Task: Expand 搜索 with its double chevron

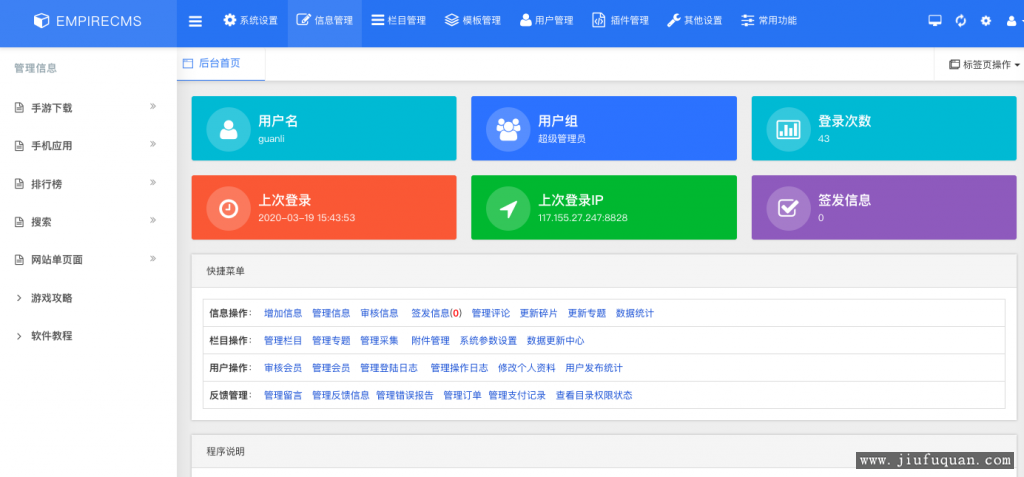Action: pyautogui.click(x=153, y=220)
